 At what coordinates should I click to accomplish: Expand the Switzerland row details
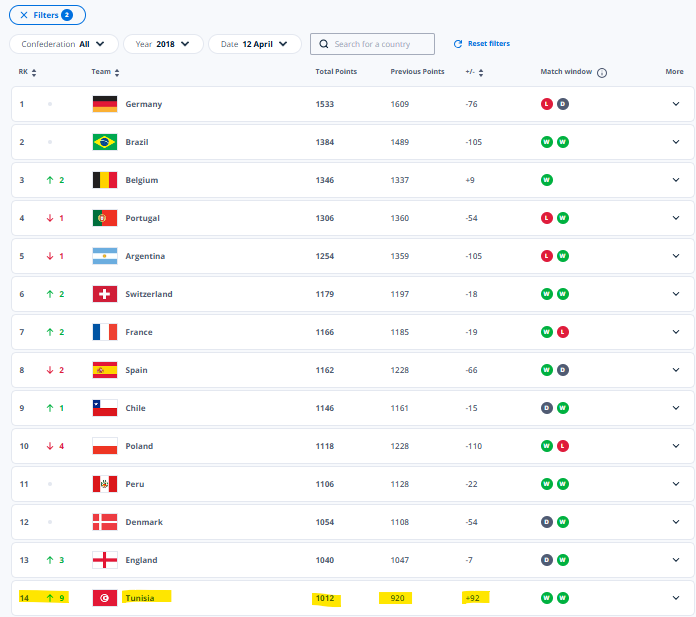click(x=676, y=294)
